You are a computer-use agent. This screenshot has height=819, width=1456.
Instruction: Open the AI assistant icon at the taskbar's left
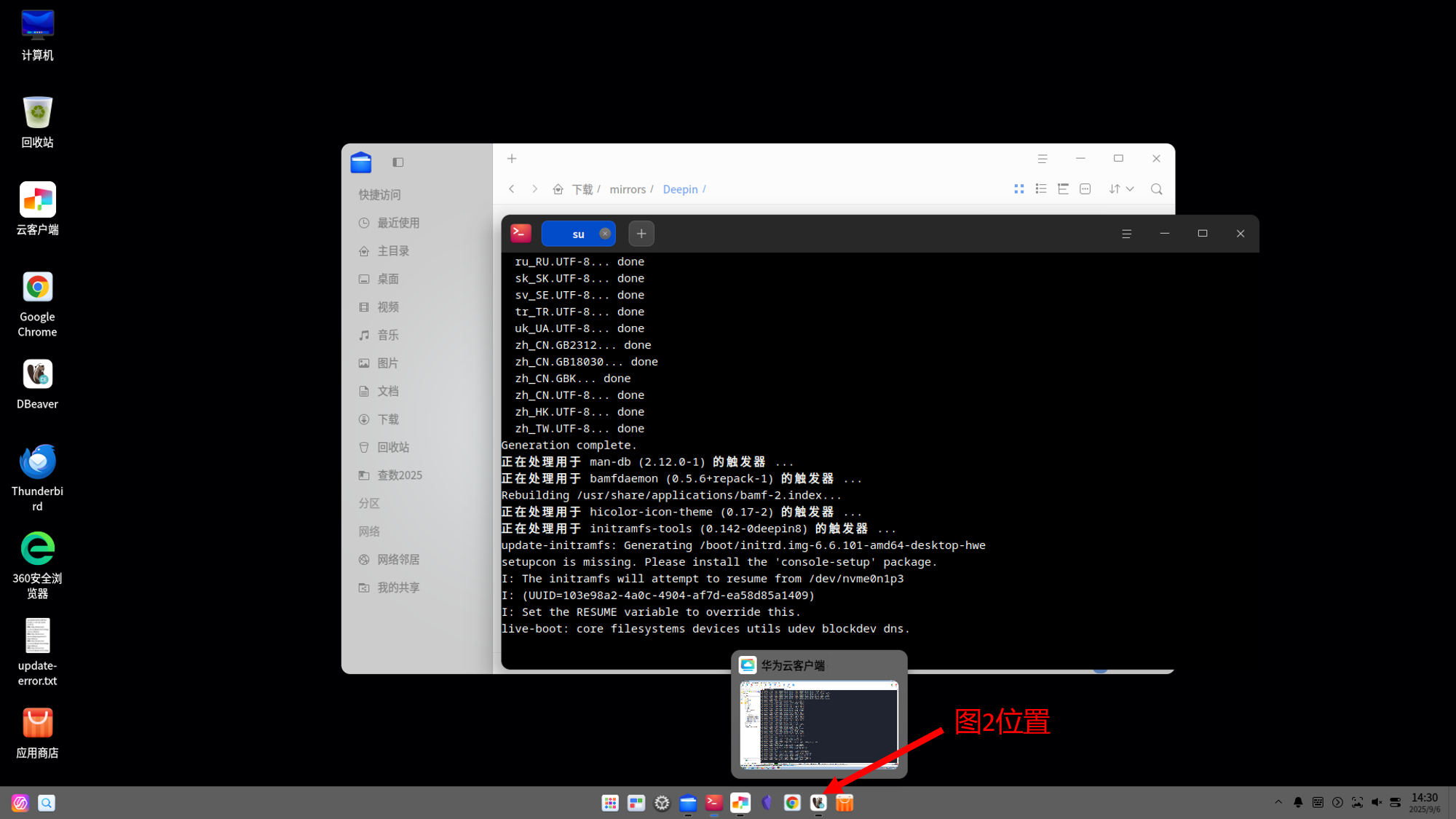click(x=20, y=802)
